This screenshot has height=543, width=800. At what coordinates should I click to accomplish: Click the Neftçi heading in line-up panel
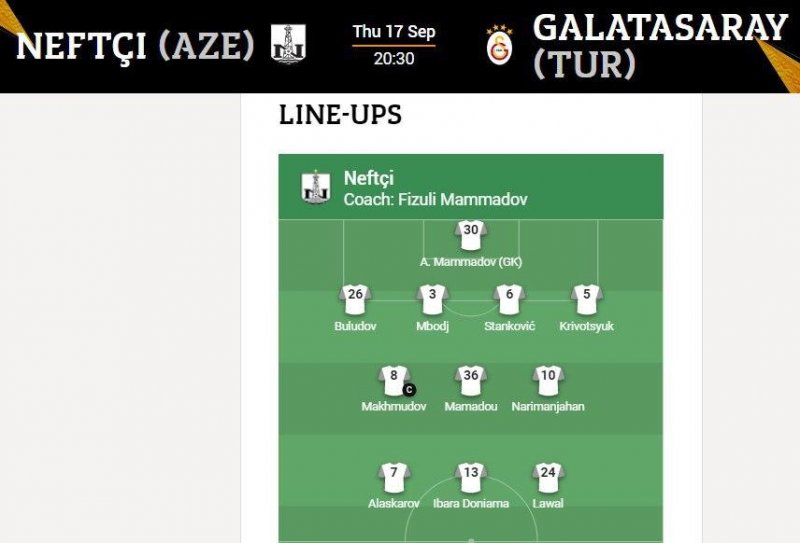tap(369, 178)
